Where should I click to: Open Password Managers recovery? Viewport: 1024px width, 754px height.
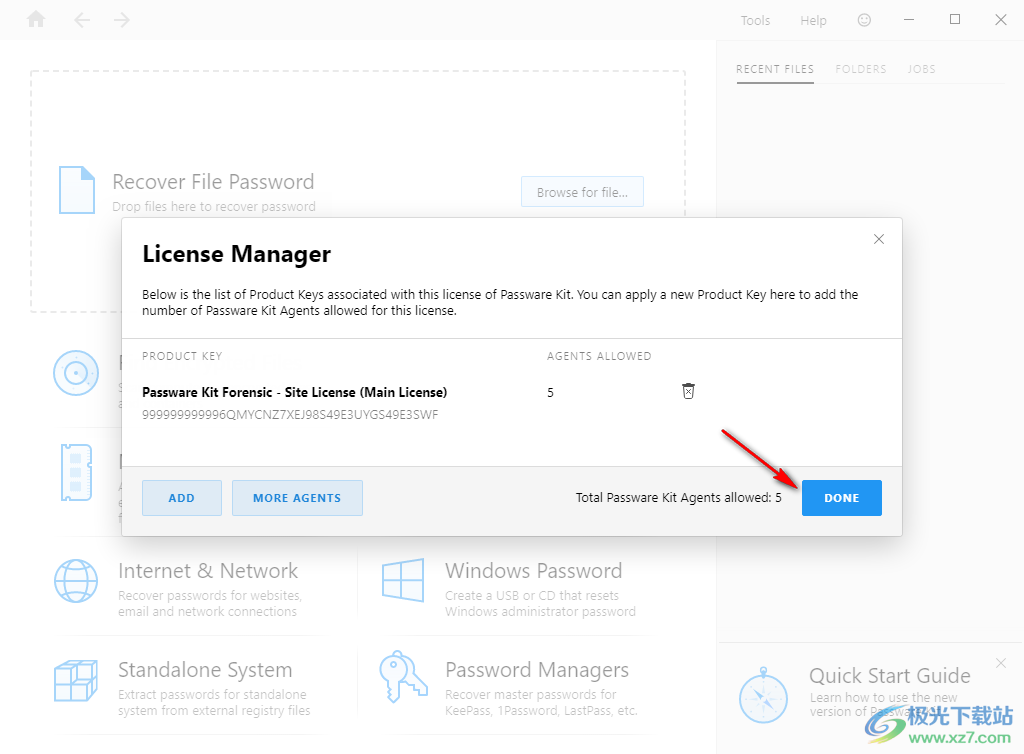tap(537, 669)
